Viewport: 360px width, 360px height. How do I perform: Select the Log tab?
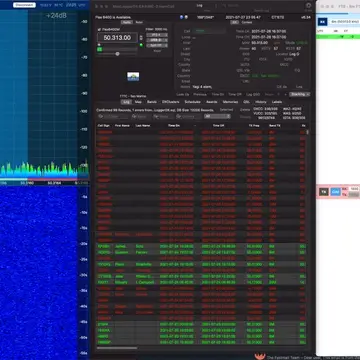[126, 102]
